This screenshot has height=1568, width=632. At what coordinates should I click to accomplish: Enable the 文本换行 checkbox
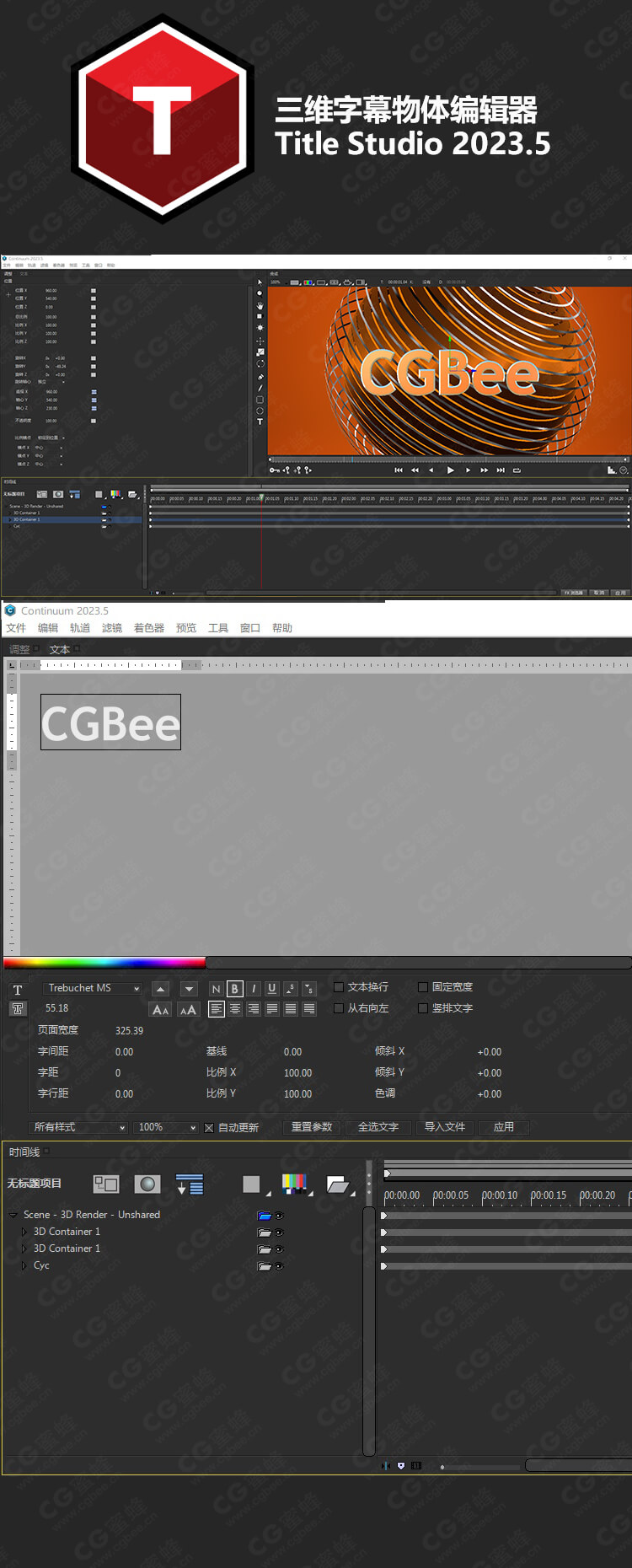(339, 987)
